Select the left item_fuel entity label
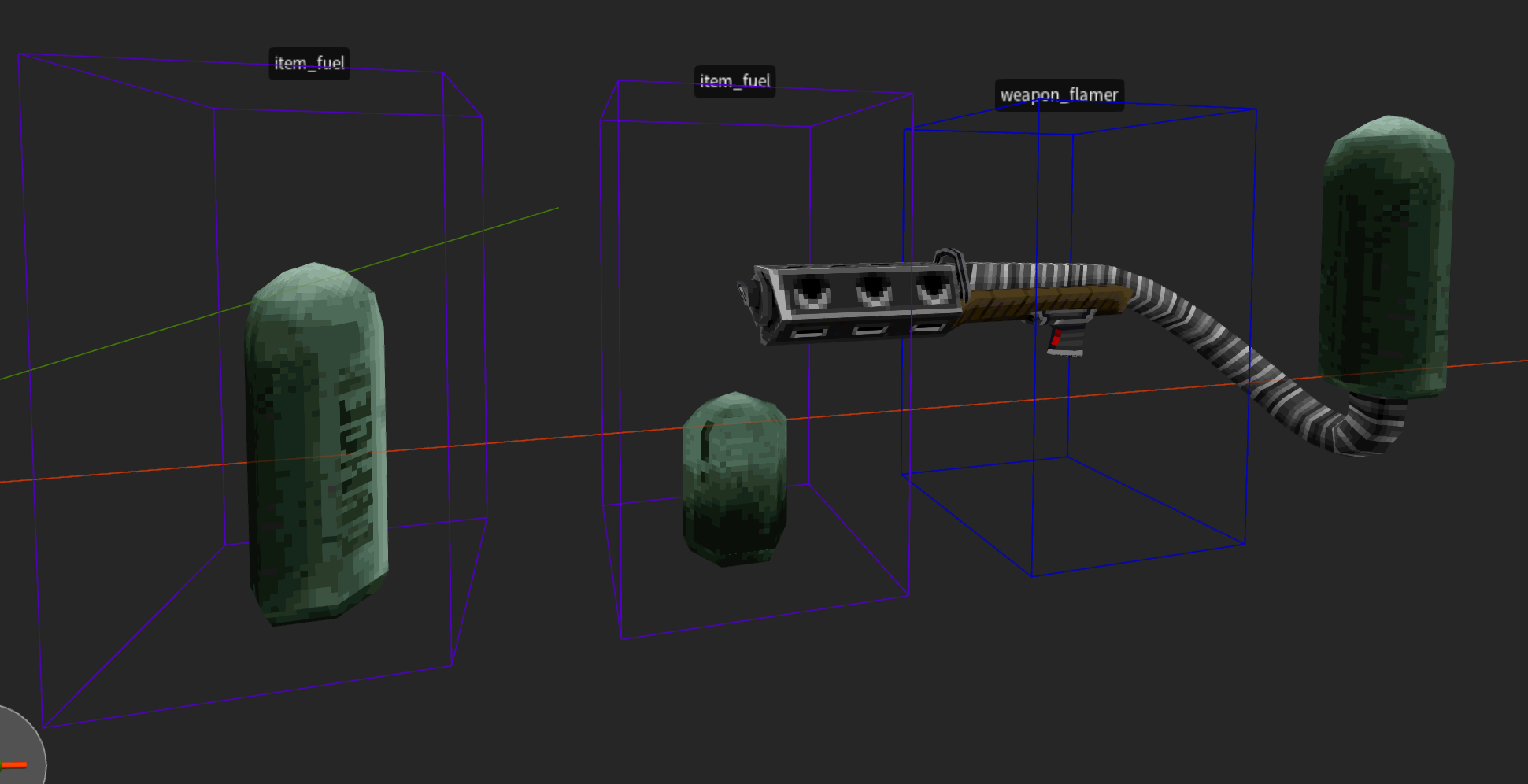 coord(309,63)
